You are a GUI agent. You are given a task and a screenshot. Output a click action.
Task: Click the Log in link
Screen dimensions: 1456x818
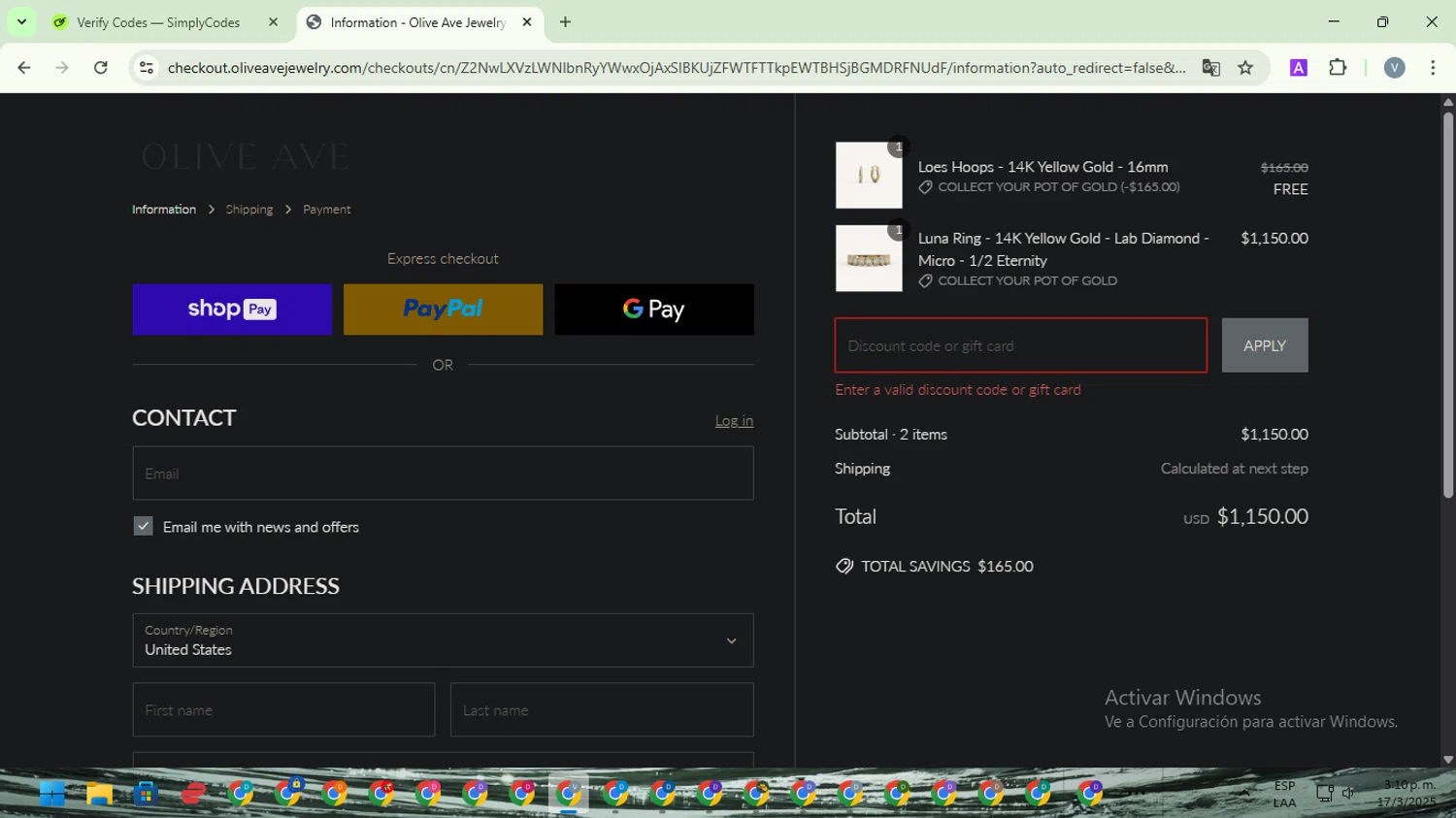pyautogui.click(x=734, y=420)
